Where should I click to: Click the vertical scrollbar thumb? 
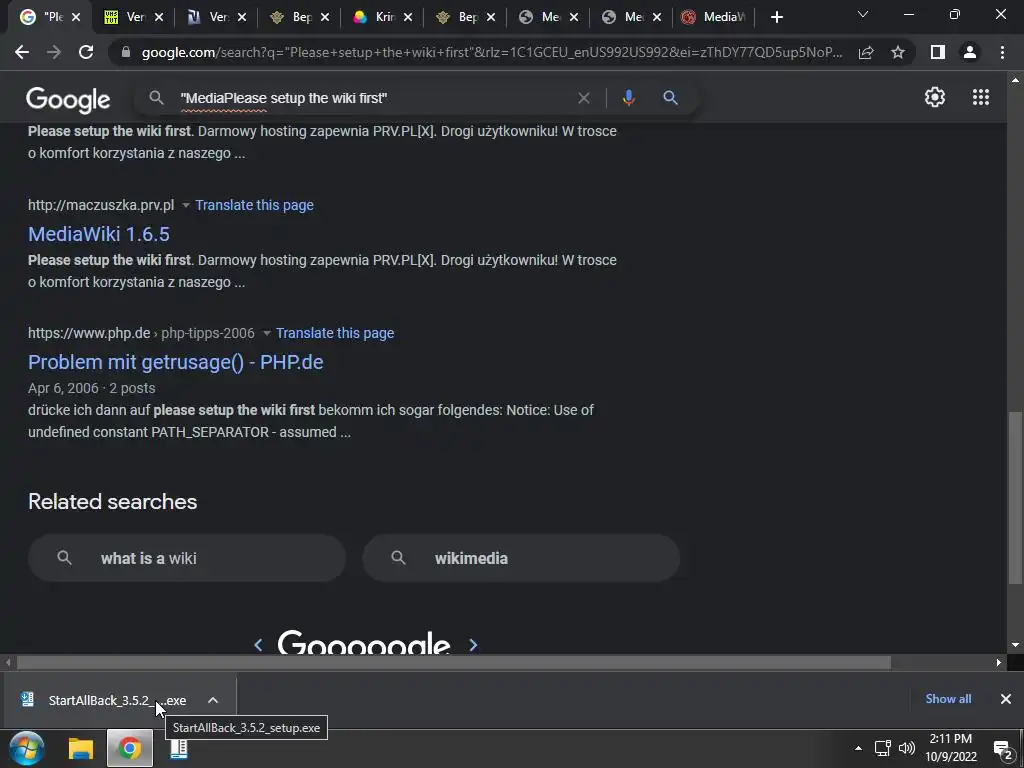tap(1015, 498)
